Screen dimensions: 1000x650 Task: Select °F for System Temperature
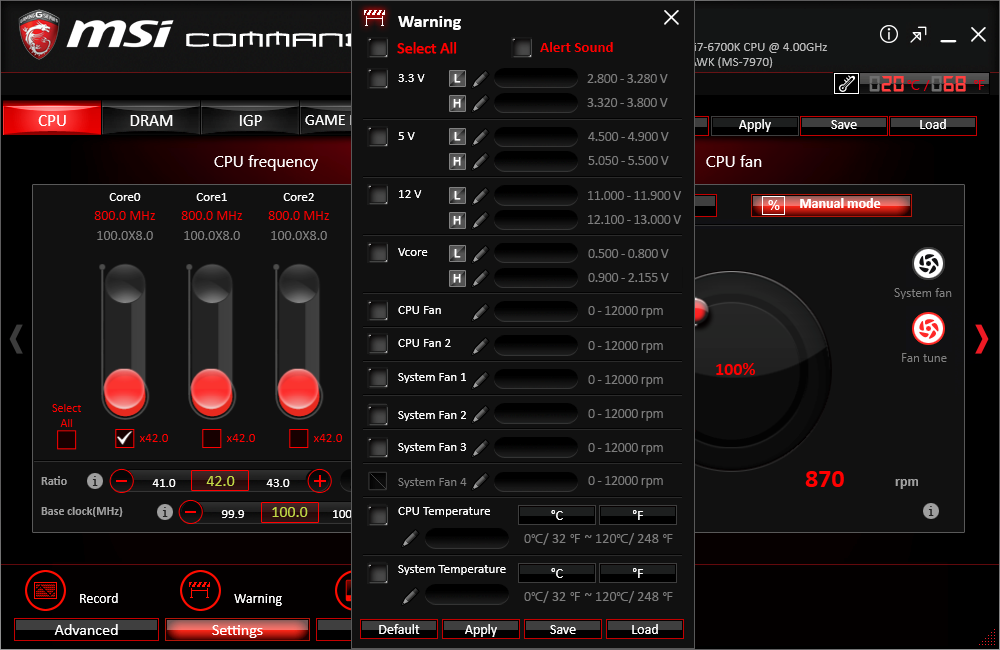(638, 573)
